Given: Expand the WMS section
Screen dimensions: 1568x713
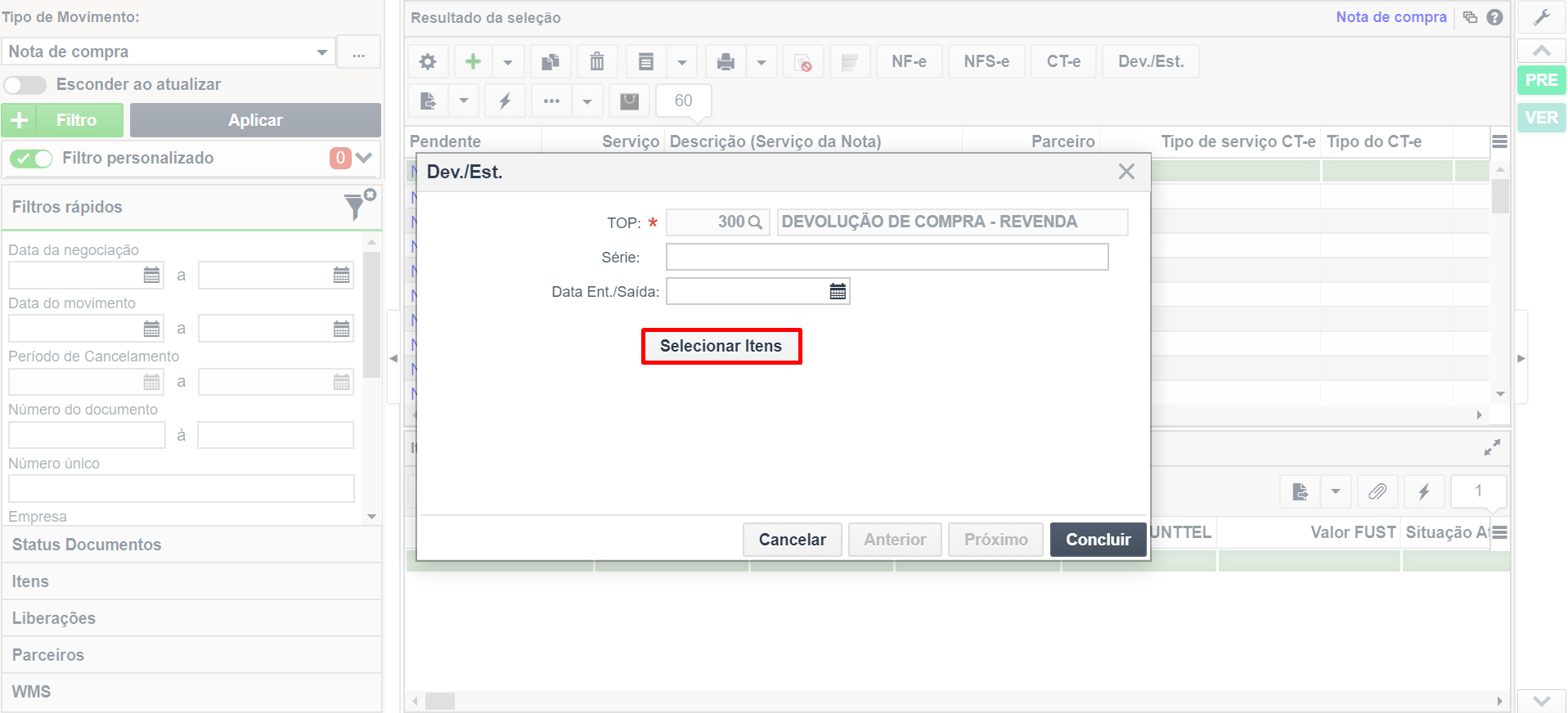Looking at the screenshot, I should (192, 692).
